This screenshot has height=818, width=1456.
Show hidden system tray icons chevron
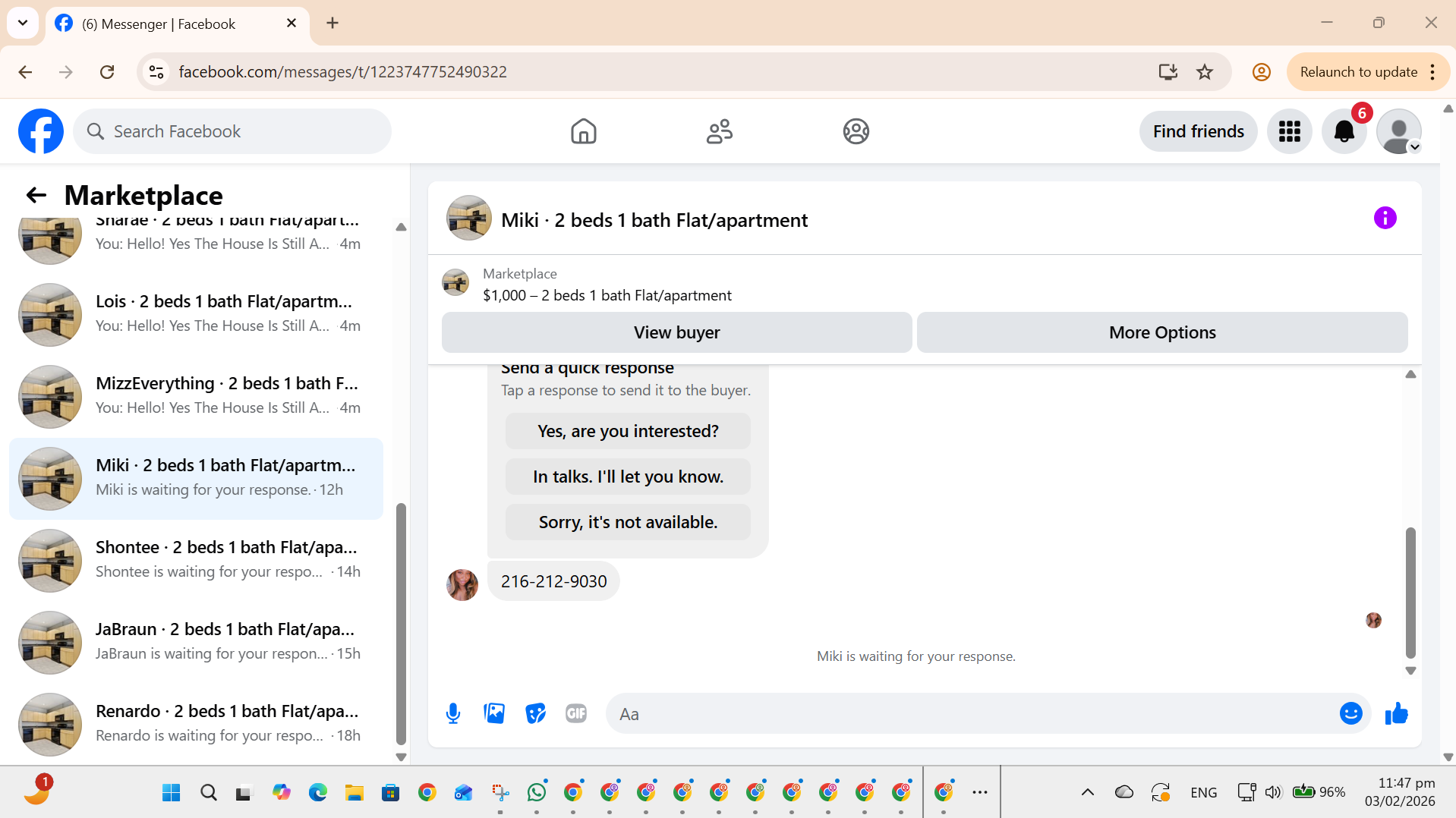tap(1087, 792)
